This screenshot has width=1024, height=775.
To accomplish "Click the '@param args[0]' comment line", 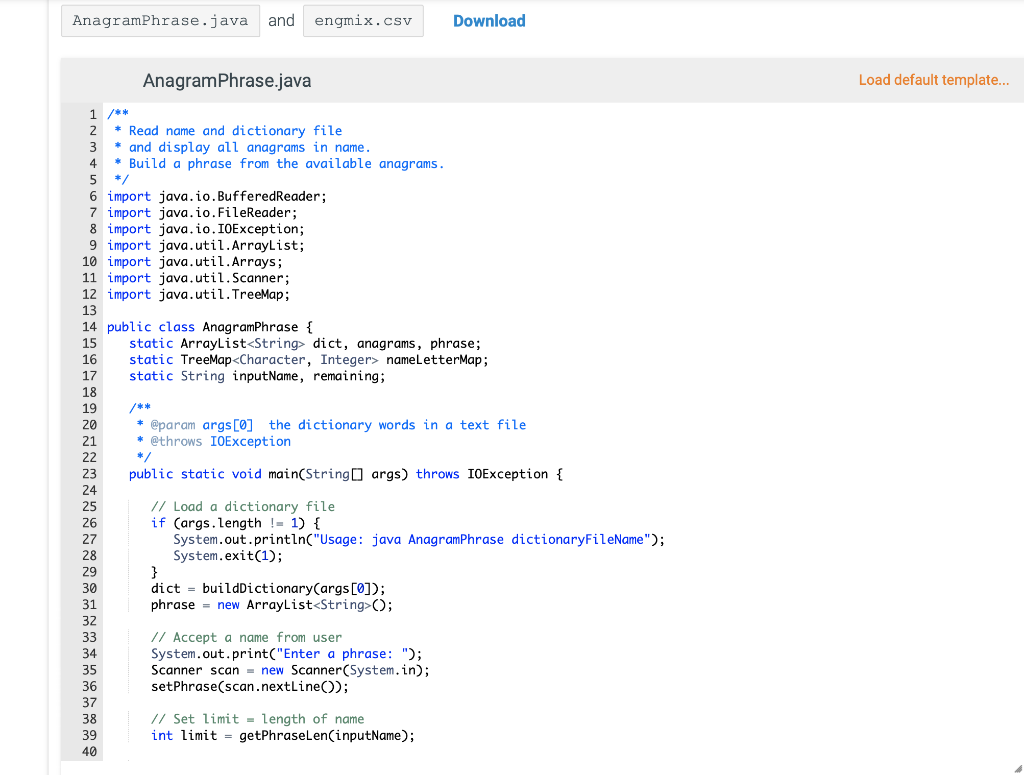I will (x=331, y=425).
